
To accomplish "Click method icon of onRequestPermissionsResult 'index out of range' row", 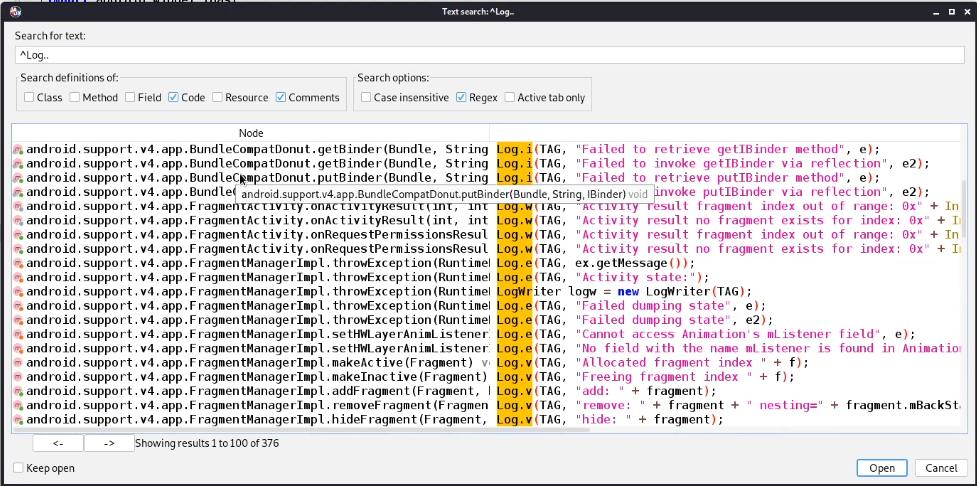I will [x=18, y=235].
